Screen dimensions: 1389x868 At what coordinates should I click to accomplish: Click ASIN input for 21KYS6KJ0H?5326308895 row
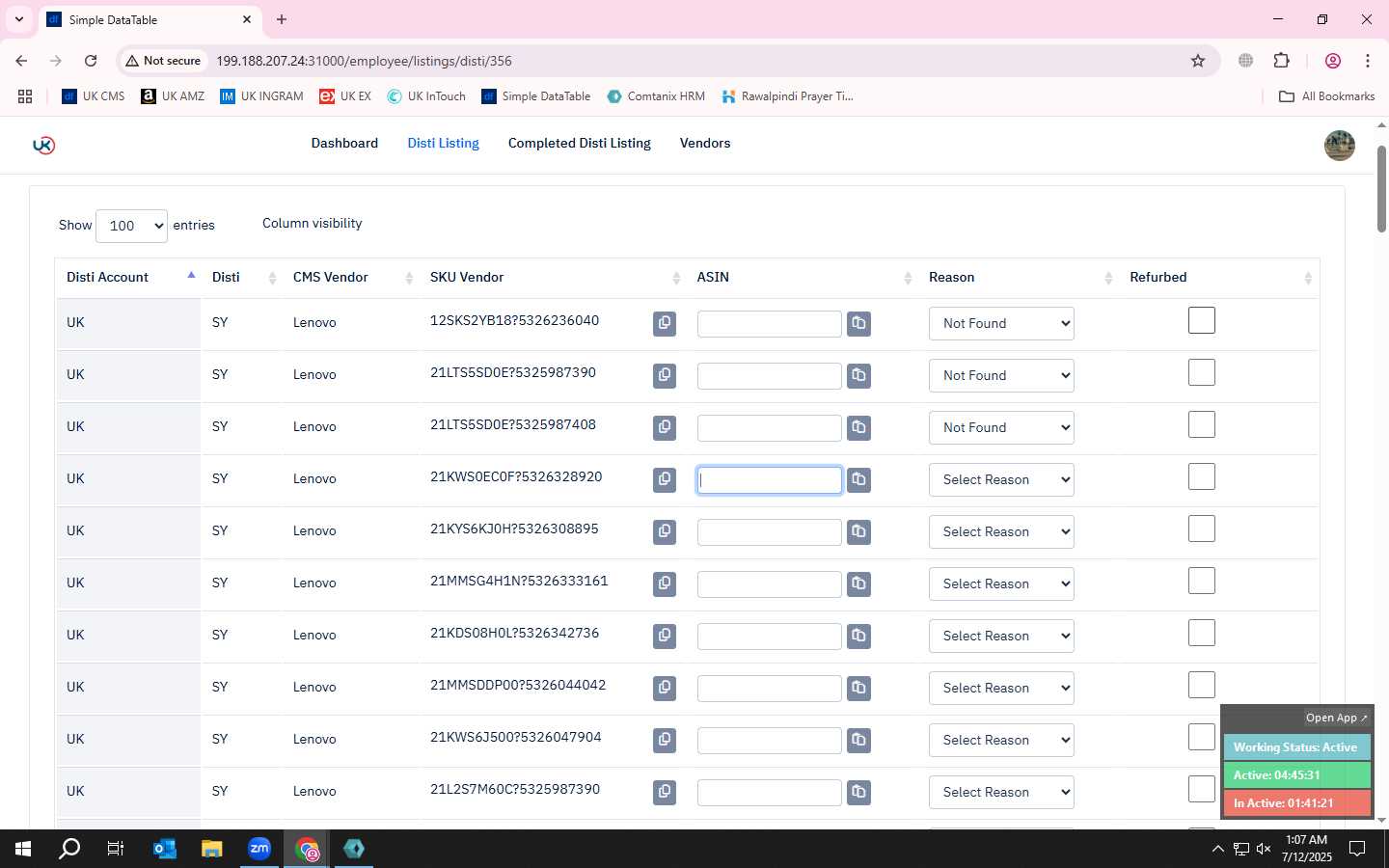click(770, 532)
